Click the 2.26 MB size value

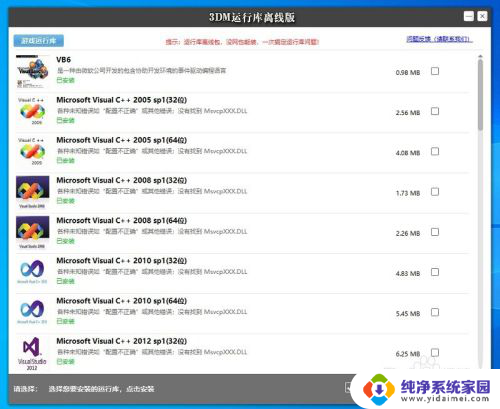click(x=408, y=233)
